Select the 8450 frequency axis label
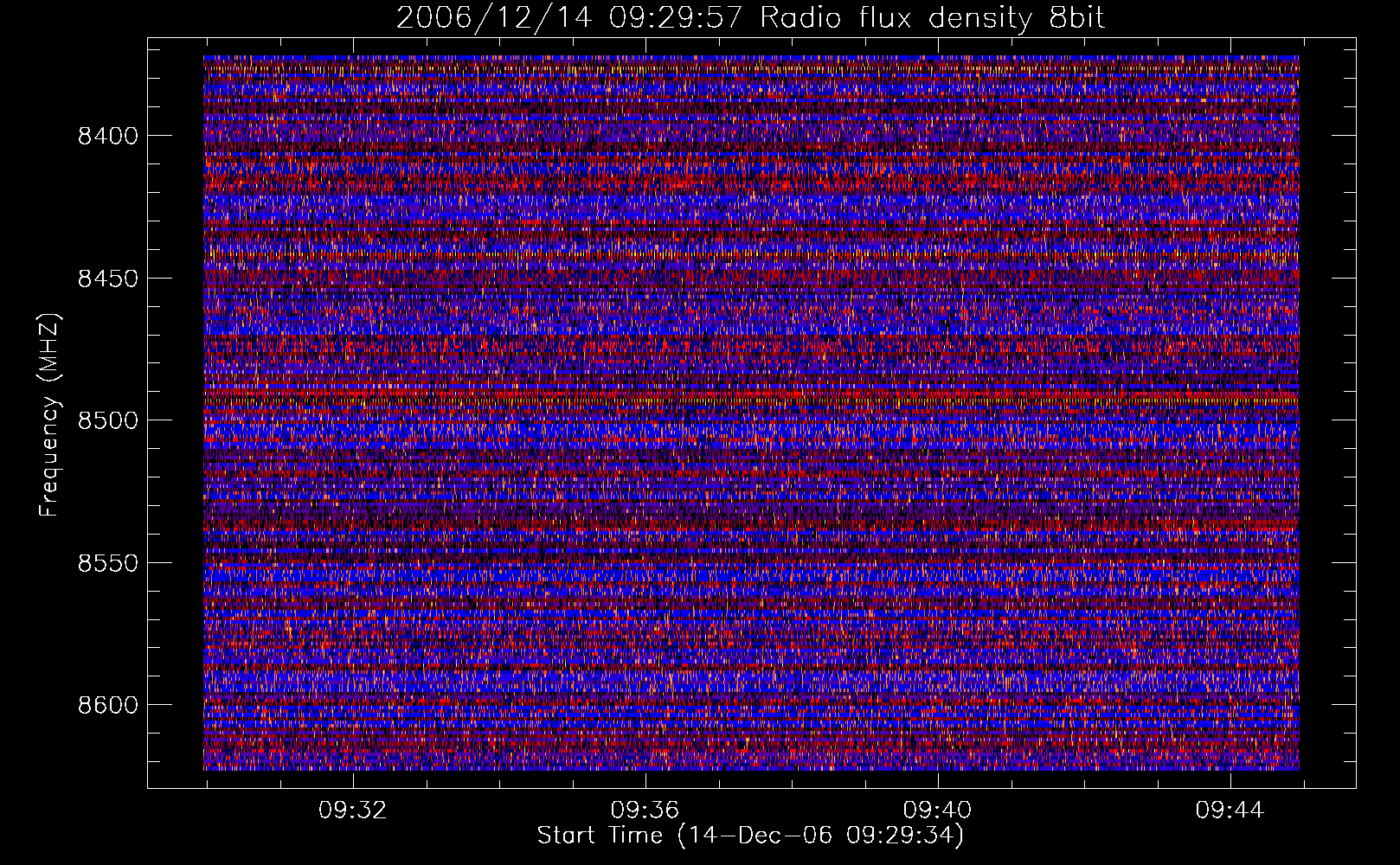Image resolution: width=1400 pixels, height=865 pixels. click(108, 279)
